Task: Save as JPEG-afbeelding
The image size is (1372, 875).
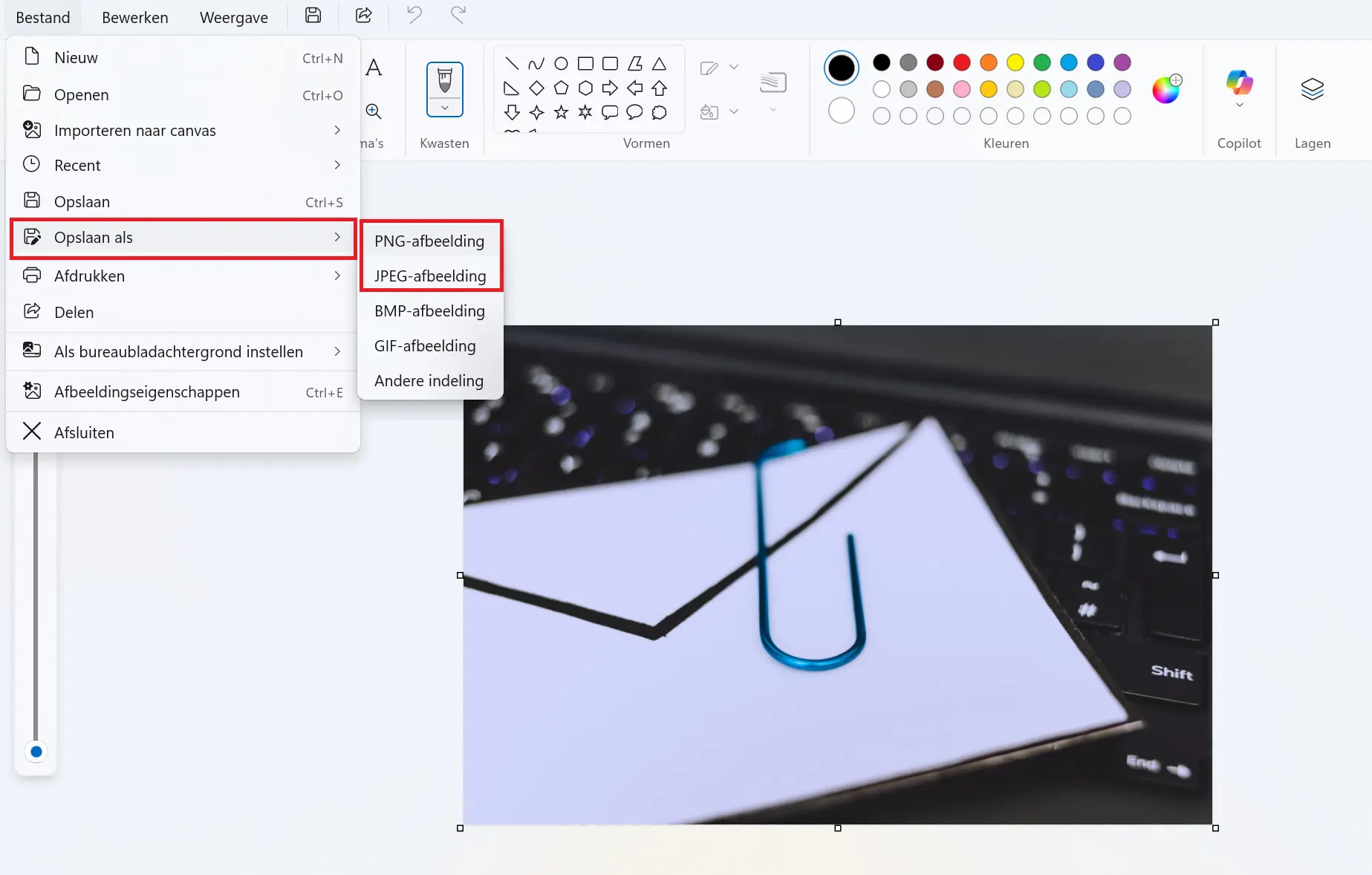Action: 430,276
